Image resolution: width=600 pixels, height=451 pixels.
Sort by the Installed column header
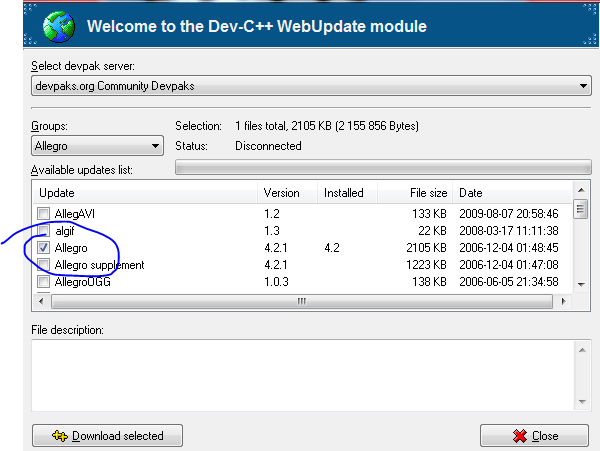click(x=347, y=193)
